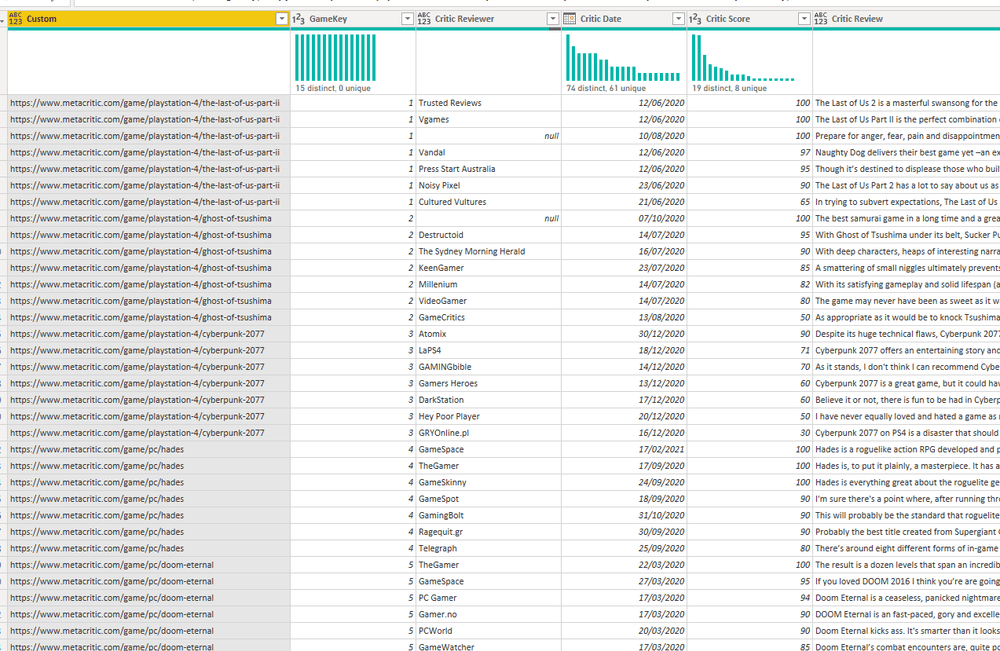Viewport: 1000px width, 651px height.
Task: Select the Critic Score column header
Action: [749, 19]
